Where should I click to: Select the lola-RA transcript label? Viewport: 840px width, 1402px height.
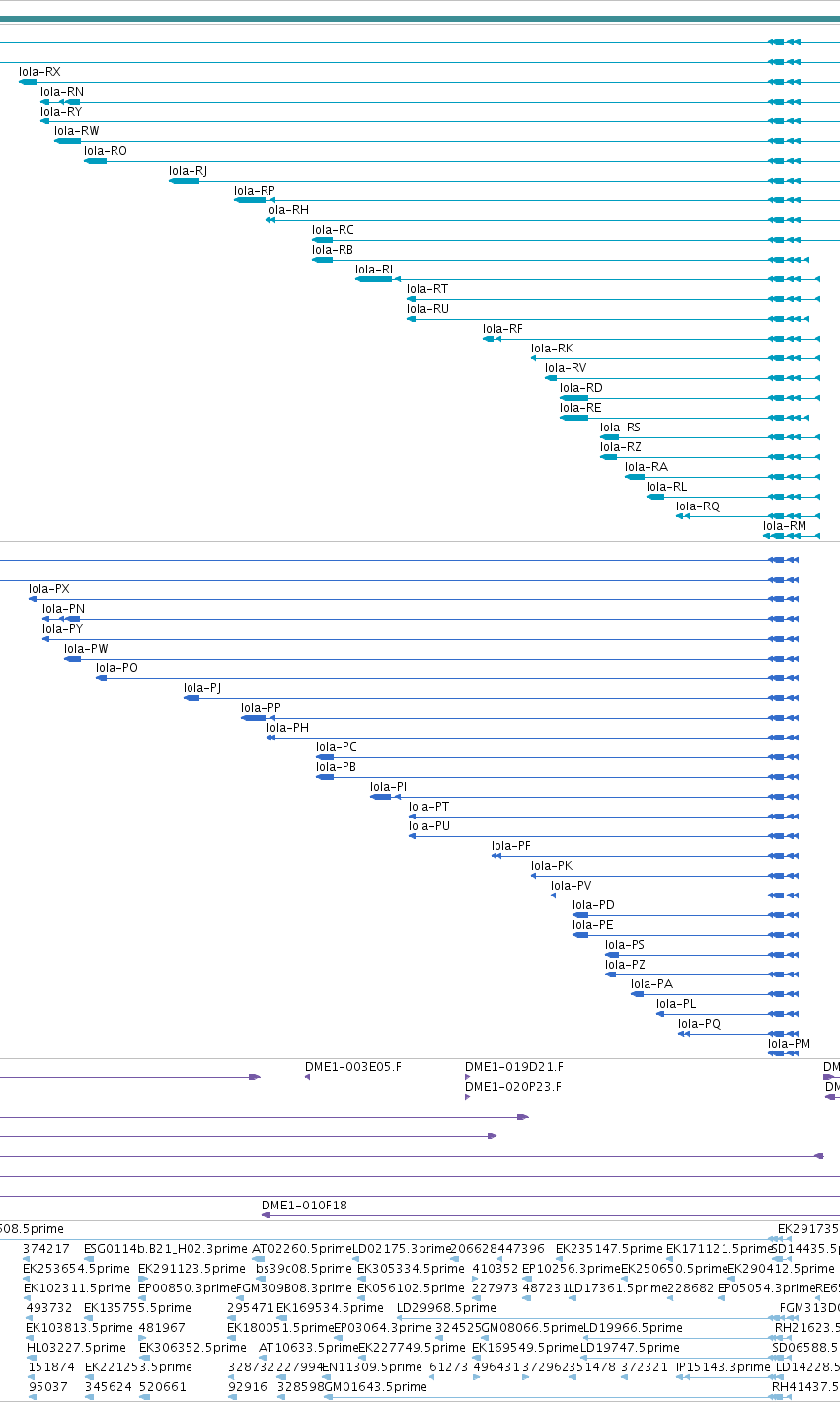point(647,467)
